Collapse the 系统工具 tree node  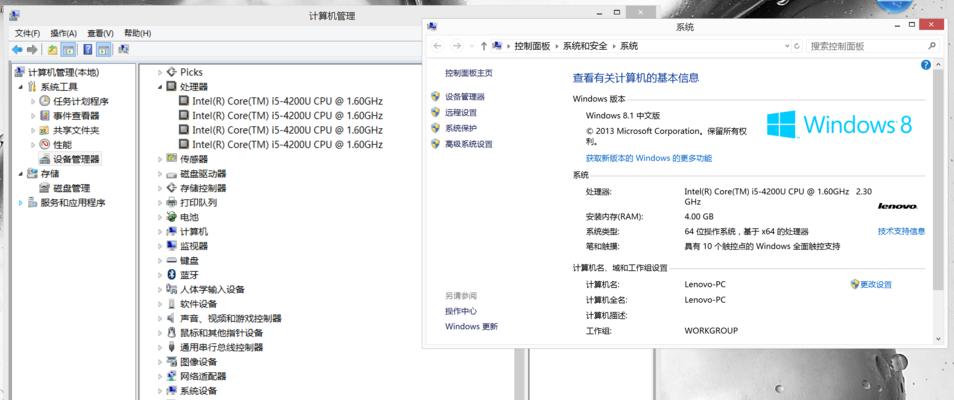[19, 87]
